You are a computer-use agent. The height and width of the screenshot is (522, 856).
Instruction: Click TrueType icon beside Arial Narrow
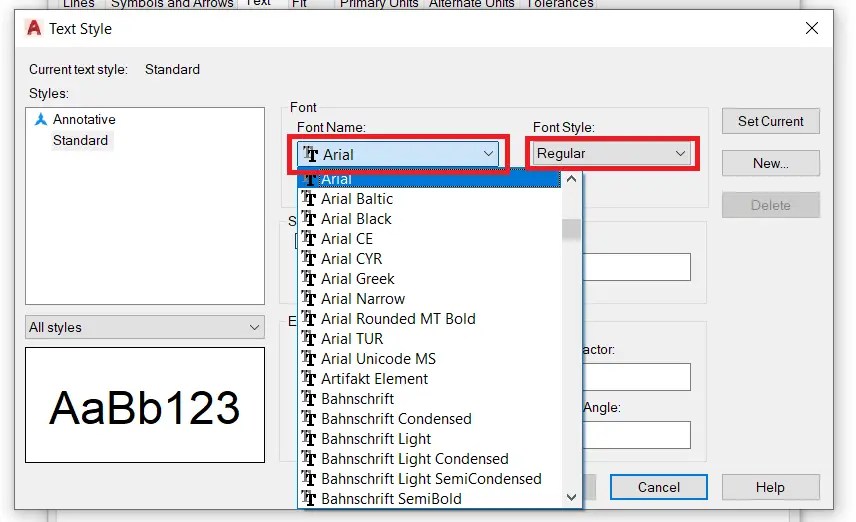click(x=309, y=299)
